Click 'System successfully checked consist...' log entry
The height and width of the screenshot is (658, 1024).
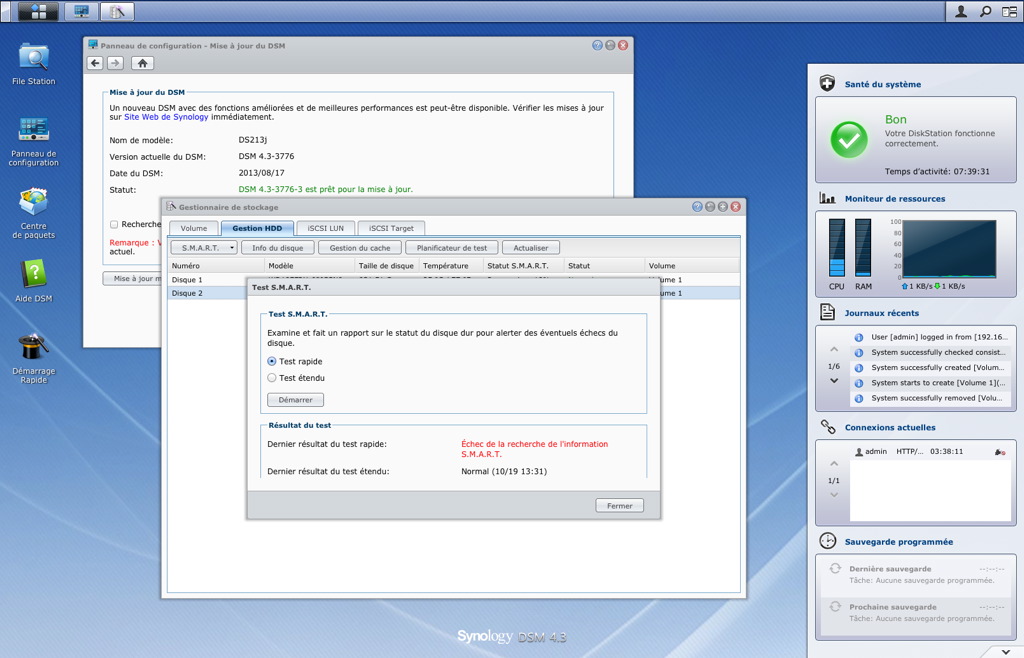[931, 352]
